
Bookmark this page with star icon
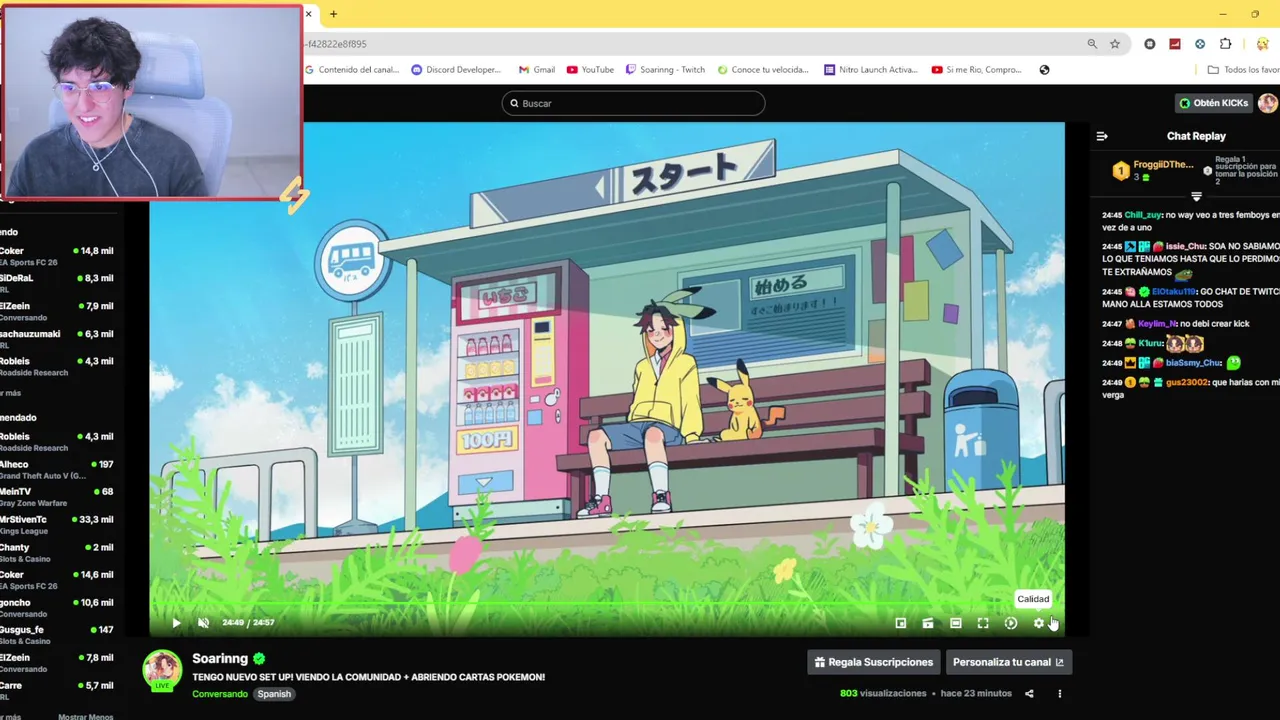coord(1115,44)
